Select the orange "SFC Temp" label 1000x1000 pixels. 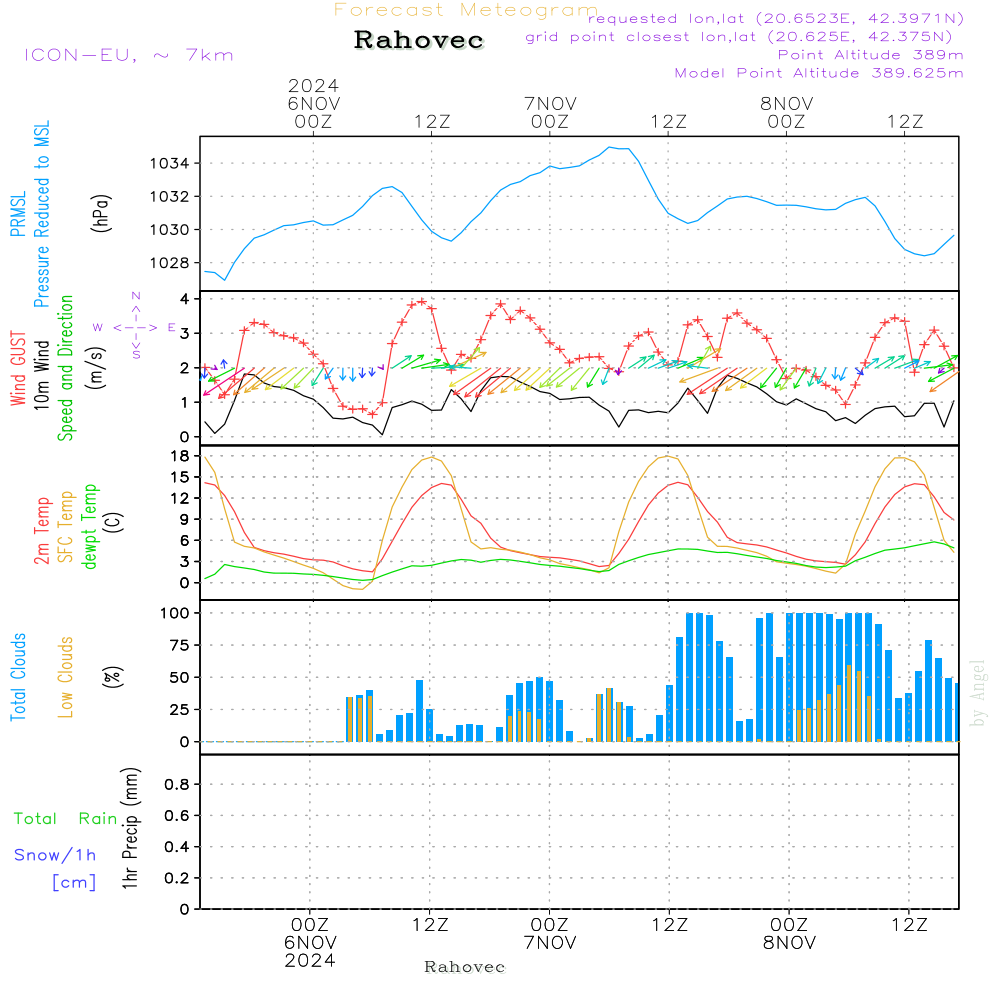click(x=66, y=527)
